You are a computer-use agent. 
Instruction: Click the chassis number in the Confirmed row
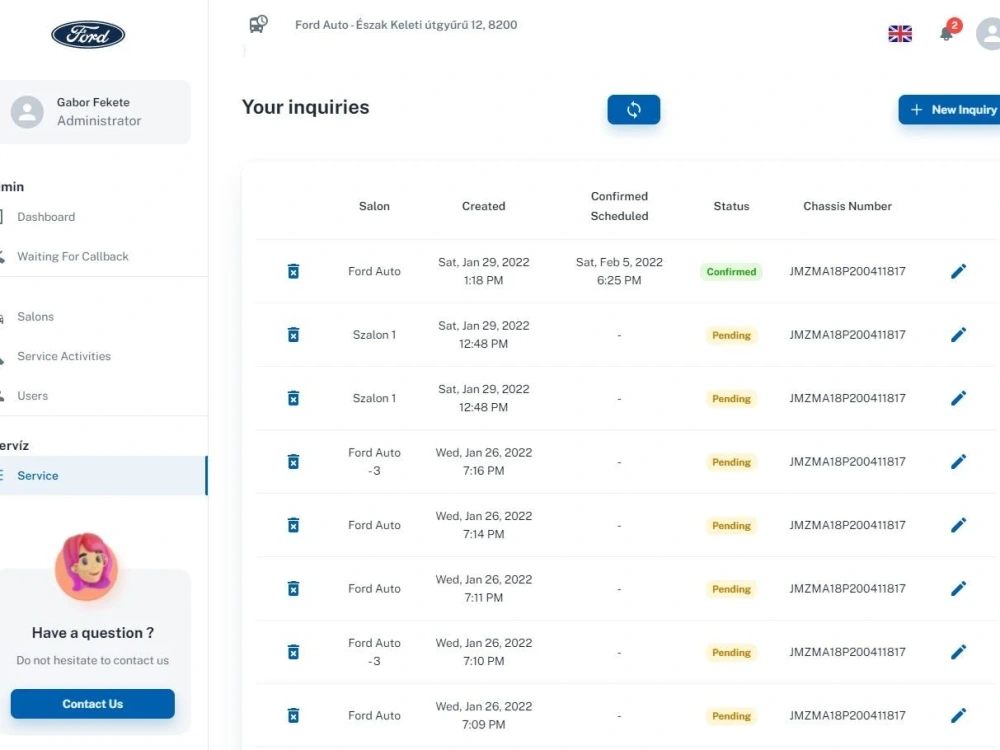click(x=847, y=271)
